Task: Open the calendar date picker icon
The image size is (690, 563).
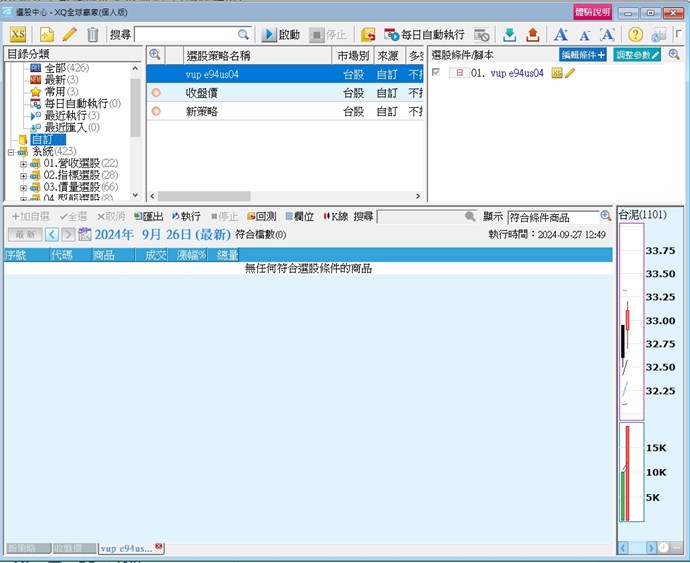Action: coord(84,234)
